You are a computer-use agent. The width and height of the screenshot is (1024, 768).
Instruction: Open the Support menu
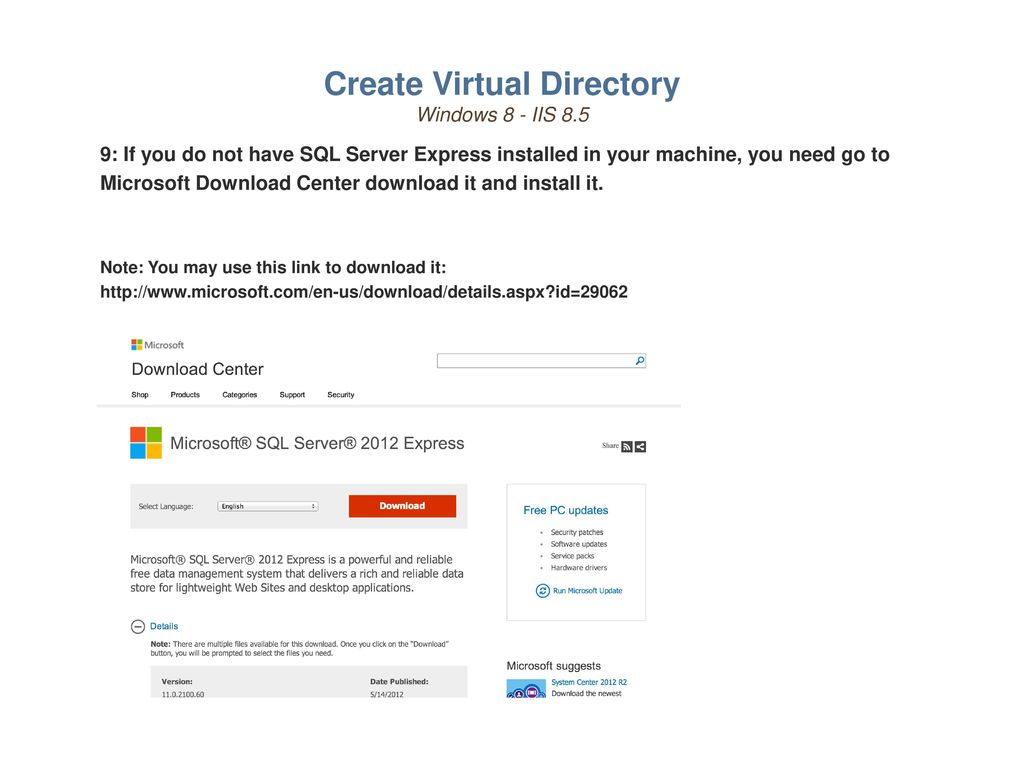pyautogui.click(x=292, y=394)
